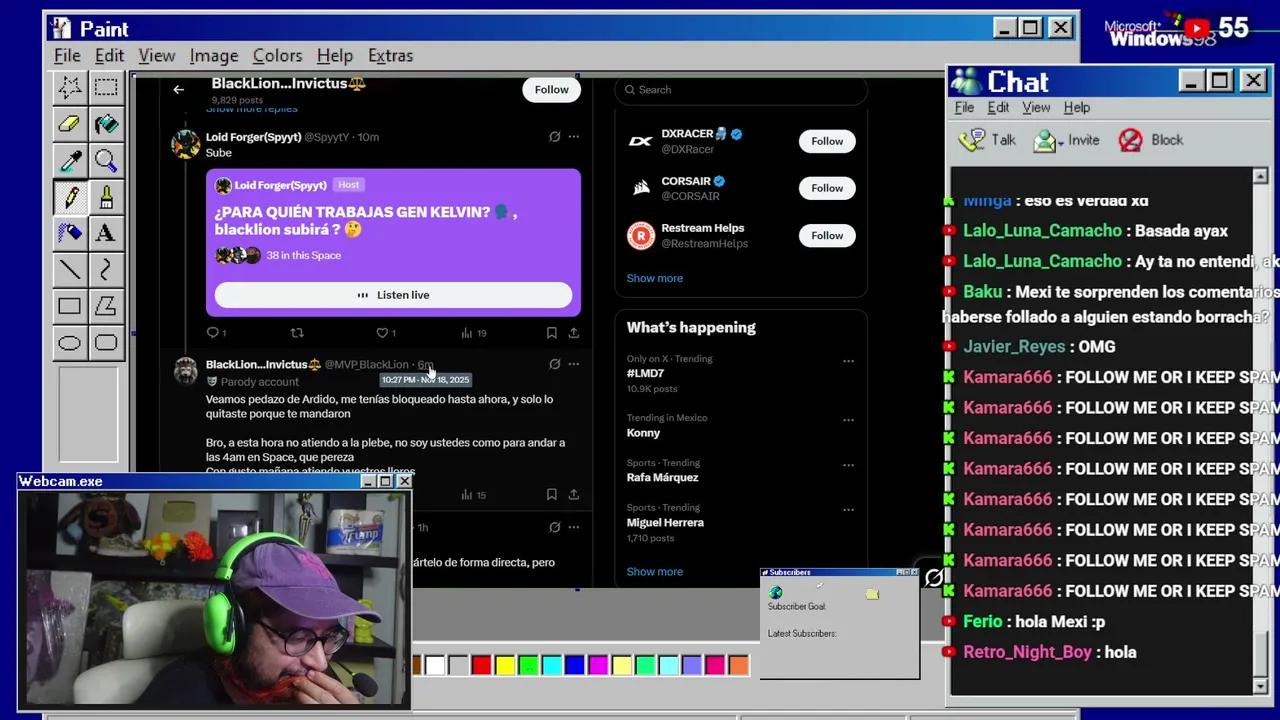Click the share icon on Loid Forger's tweet
This screenshot has height=720, width=1280.
click(573, 333)
